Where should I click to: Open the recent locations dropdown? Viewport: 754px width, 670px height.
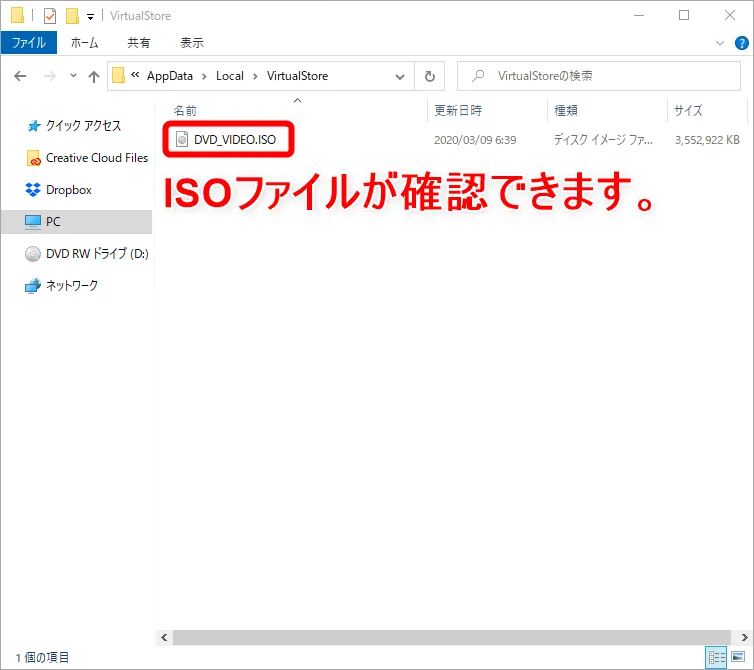(x=73, y=76)
